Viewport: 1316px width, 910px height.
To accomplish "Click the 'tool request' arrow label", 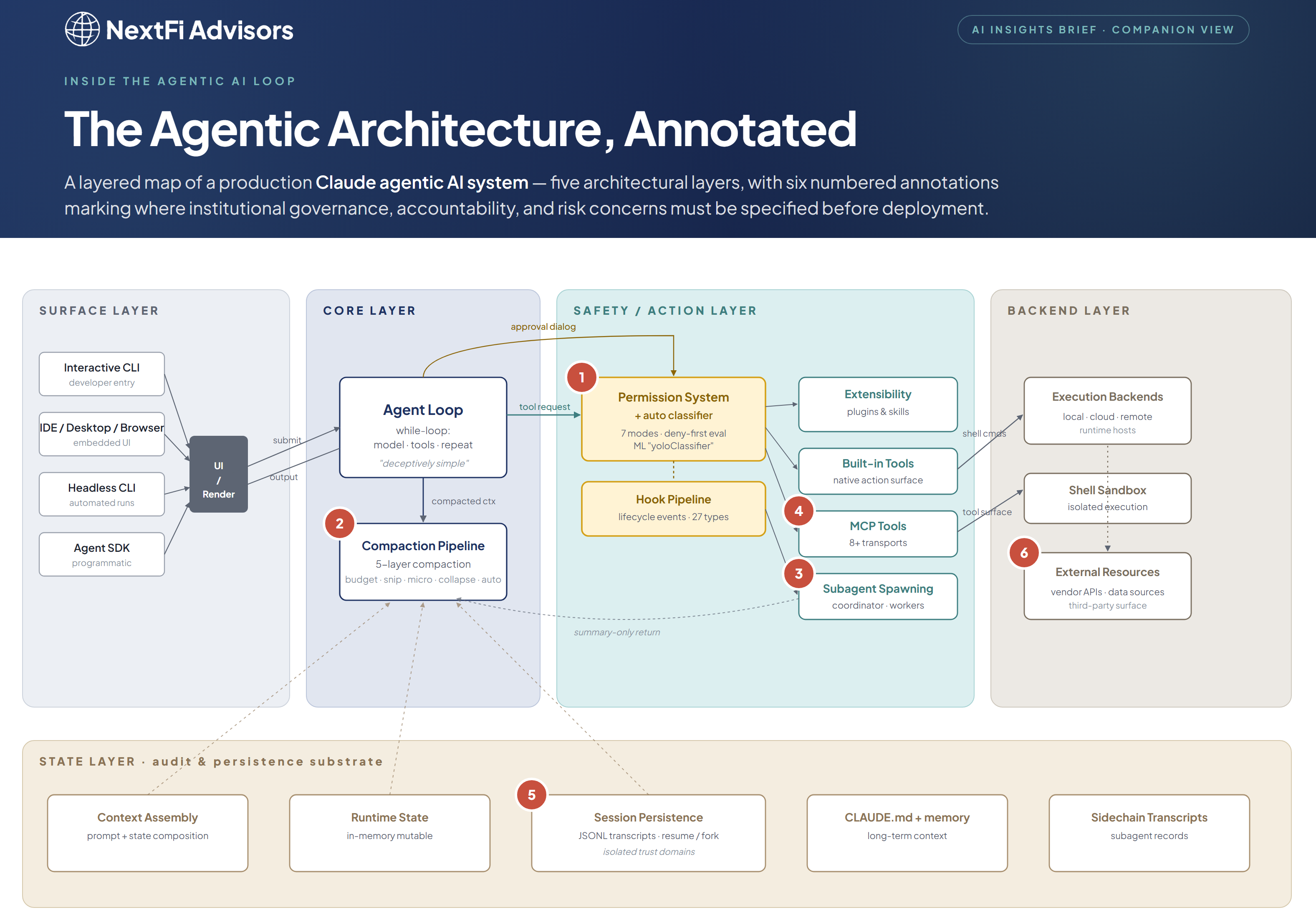I will [544, 407].
